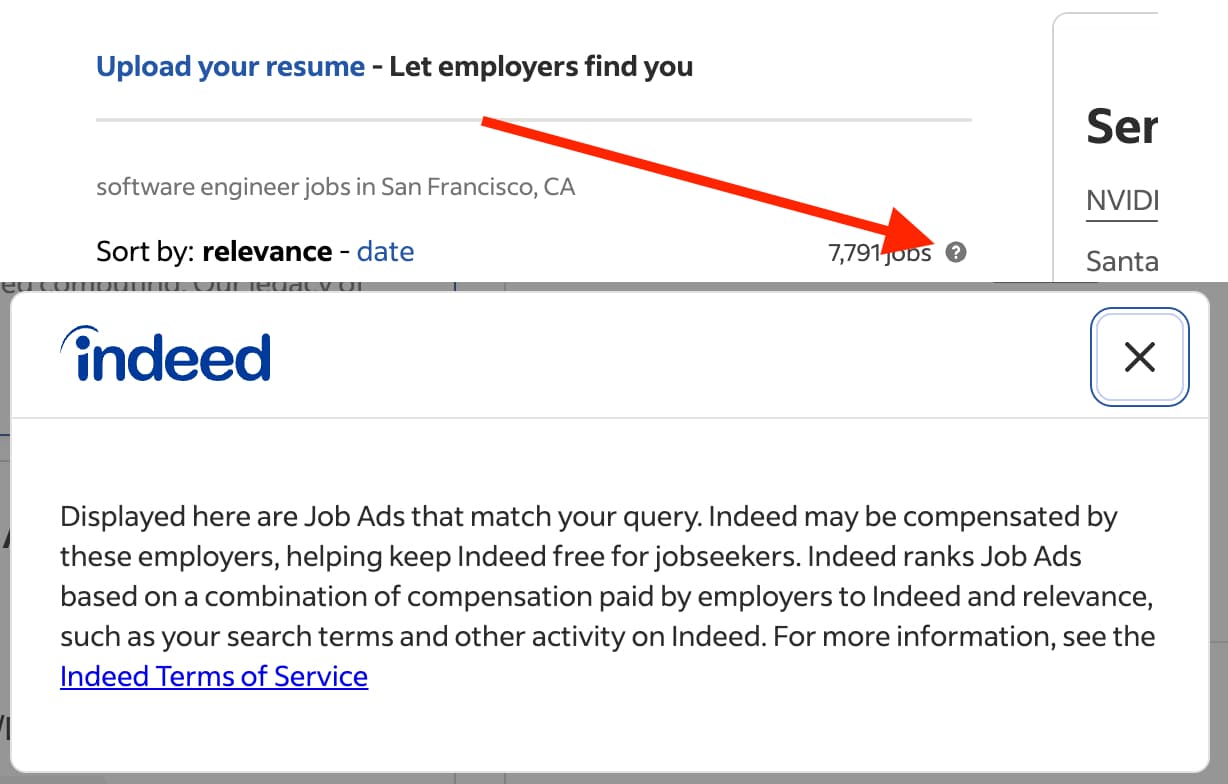This screenshot has width=1228, height=784.
Task: Click the job title starting with Ser
Action: (1122, 127)
